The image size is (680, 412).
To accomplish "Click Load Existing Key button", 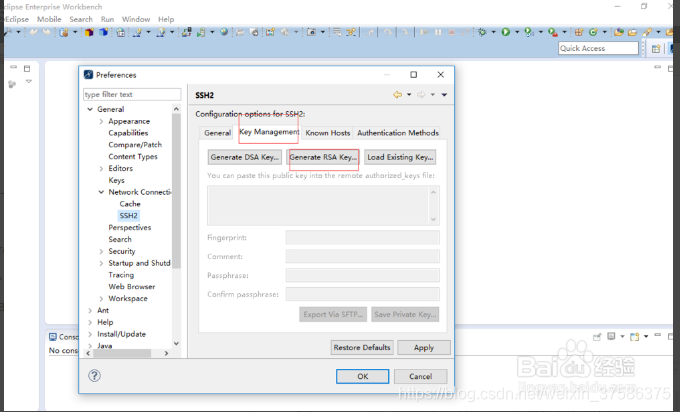I will (400, 157).
